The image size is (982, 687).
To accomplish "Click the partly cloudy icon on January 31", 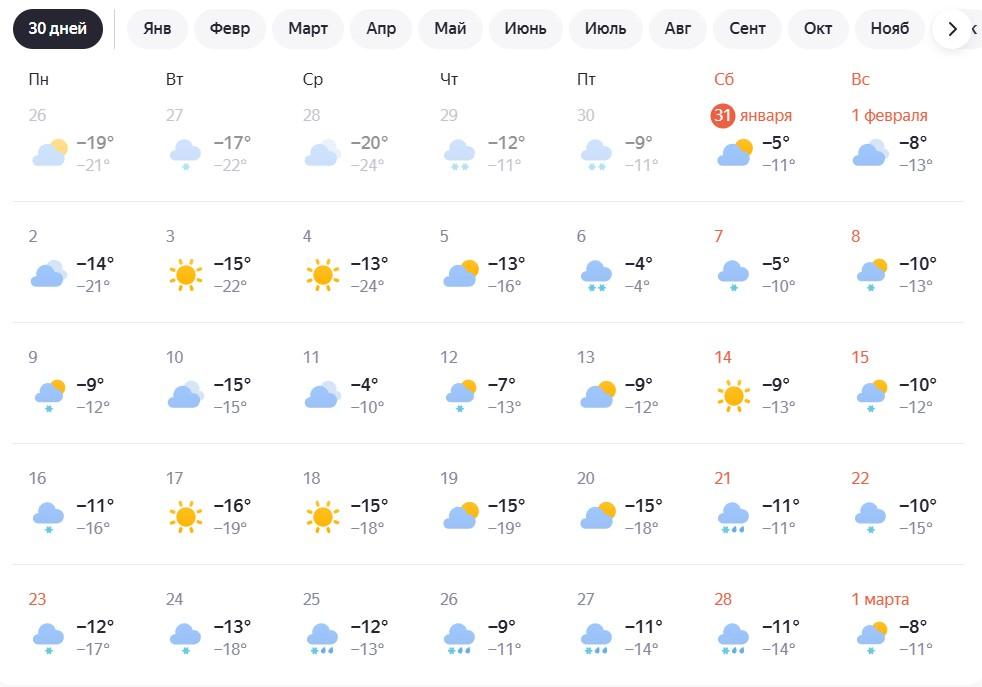I will (x=734, y=153).
